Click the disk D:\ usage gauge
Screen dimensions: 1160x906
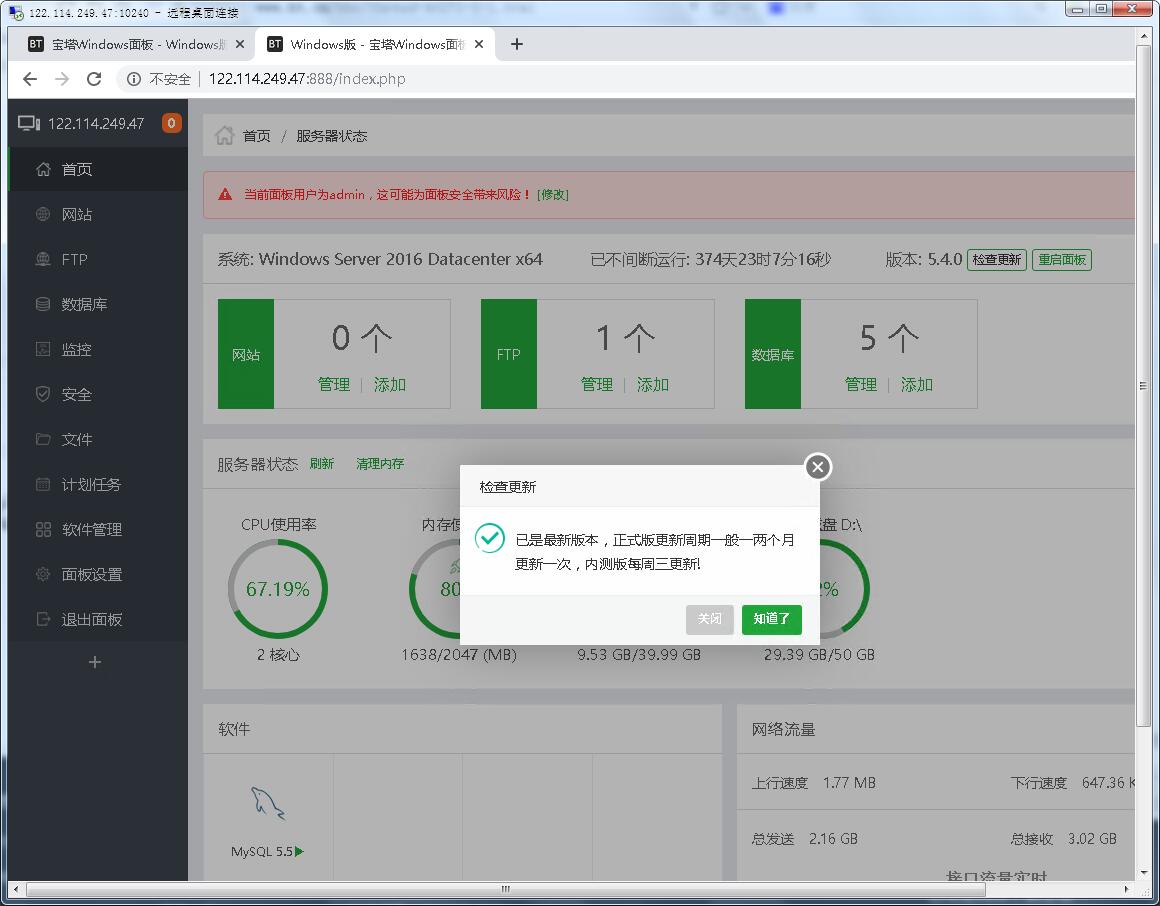[844, 589]
